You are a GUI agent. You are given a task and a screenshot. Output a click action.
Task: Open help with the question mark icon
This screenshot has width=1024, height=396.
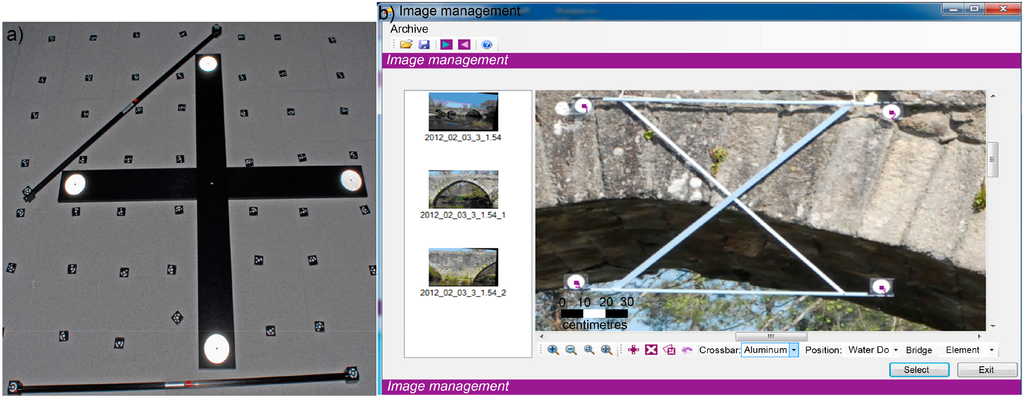487,44
